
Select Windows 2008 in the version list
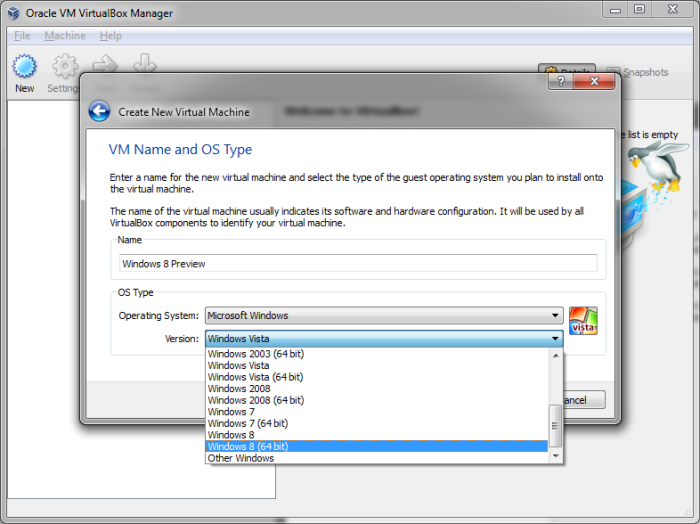click(377, 389)
